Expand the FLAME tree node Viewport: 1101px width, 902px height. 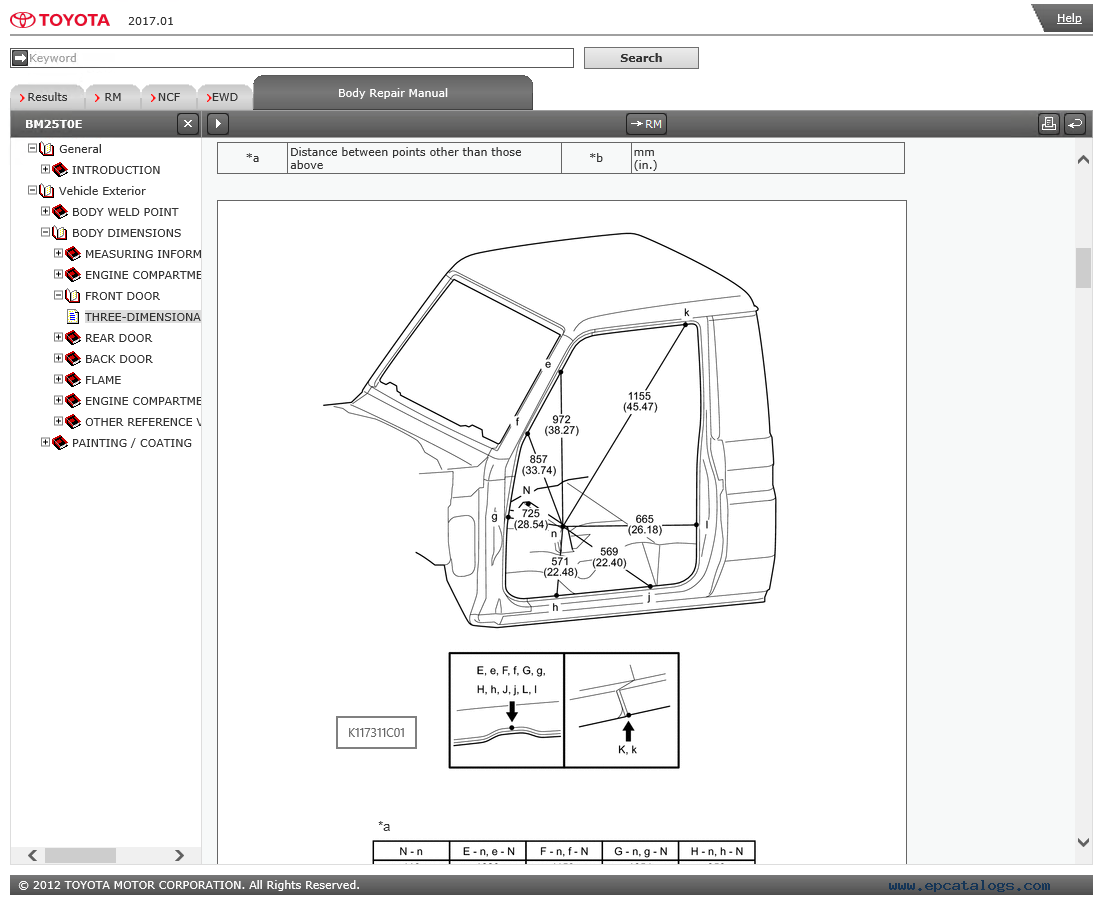(x=58, y=380)
